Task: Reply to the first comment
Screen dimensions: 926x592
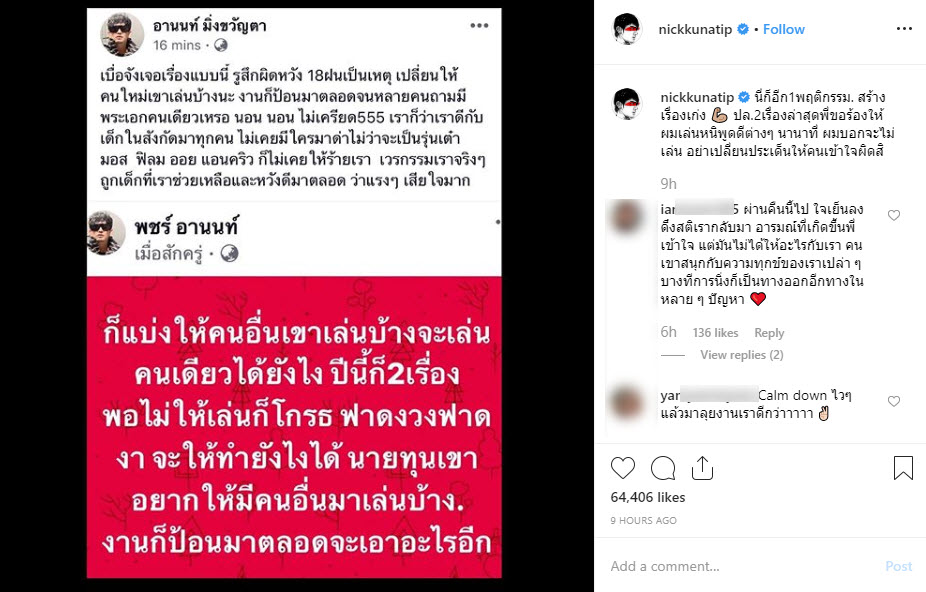Action: click(769, 333)
